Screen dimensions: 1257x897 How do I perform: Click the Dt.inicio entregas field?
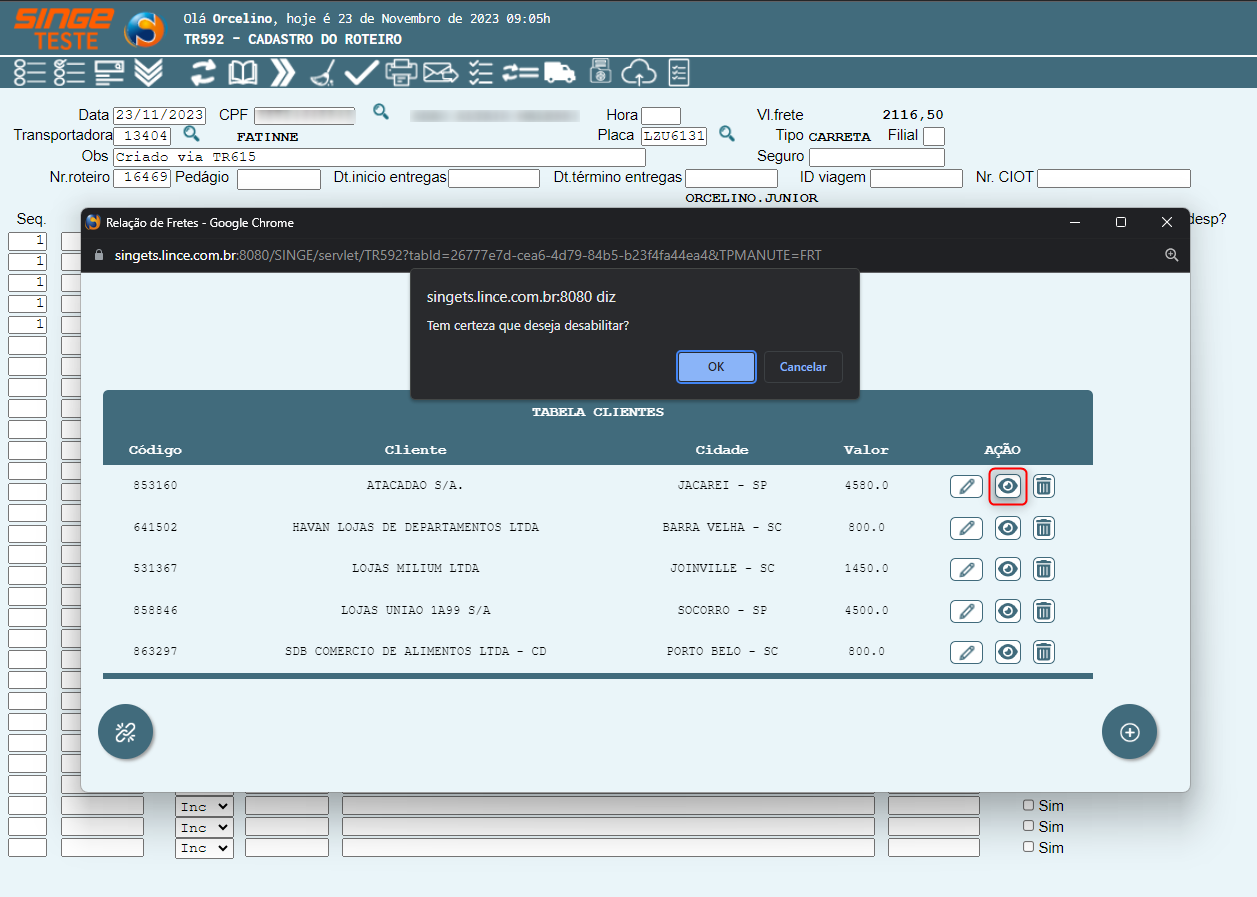pos(494,178)
